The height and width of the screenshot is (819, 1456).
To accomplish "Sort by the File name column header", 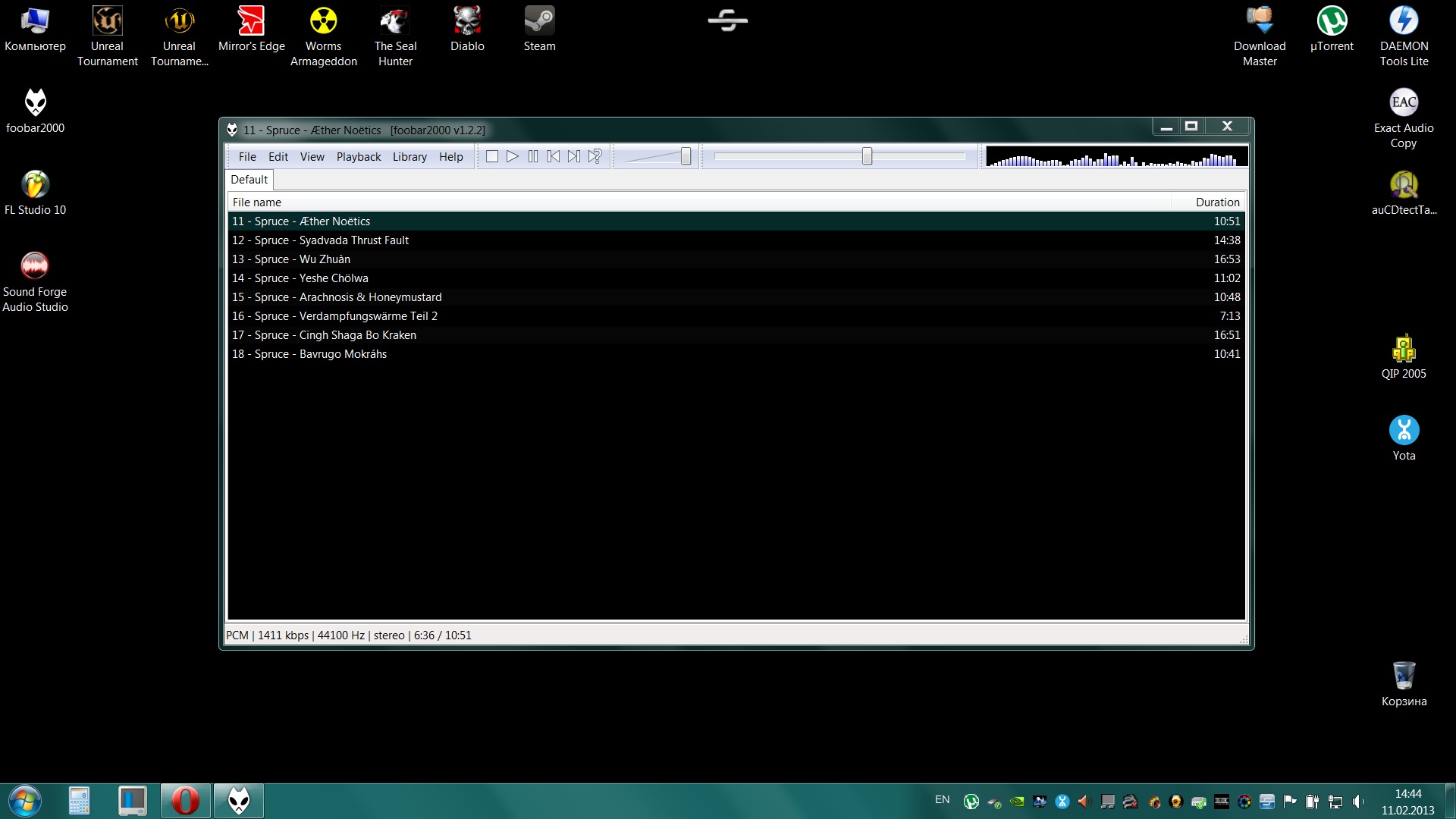I will [x=699, y=202].
